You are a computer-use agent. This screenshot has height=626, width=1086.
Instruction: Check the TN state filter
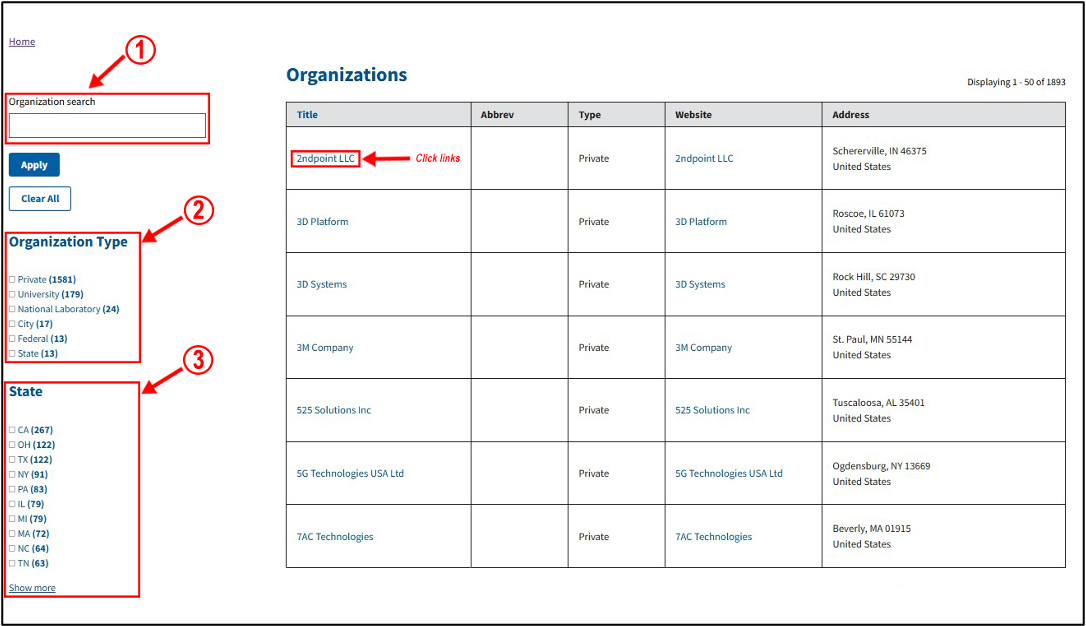[12, 563]
